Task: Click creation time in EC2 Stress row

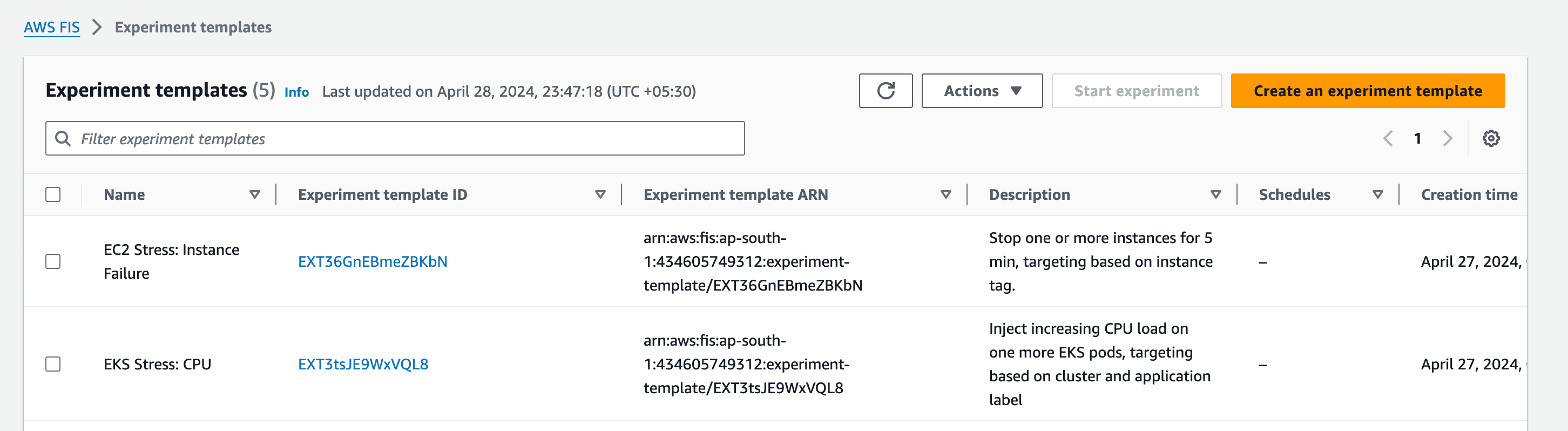Action: (x=1473, y=261)
